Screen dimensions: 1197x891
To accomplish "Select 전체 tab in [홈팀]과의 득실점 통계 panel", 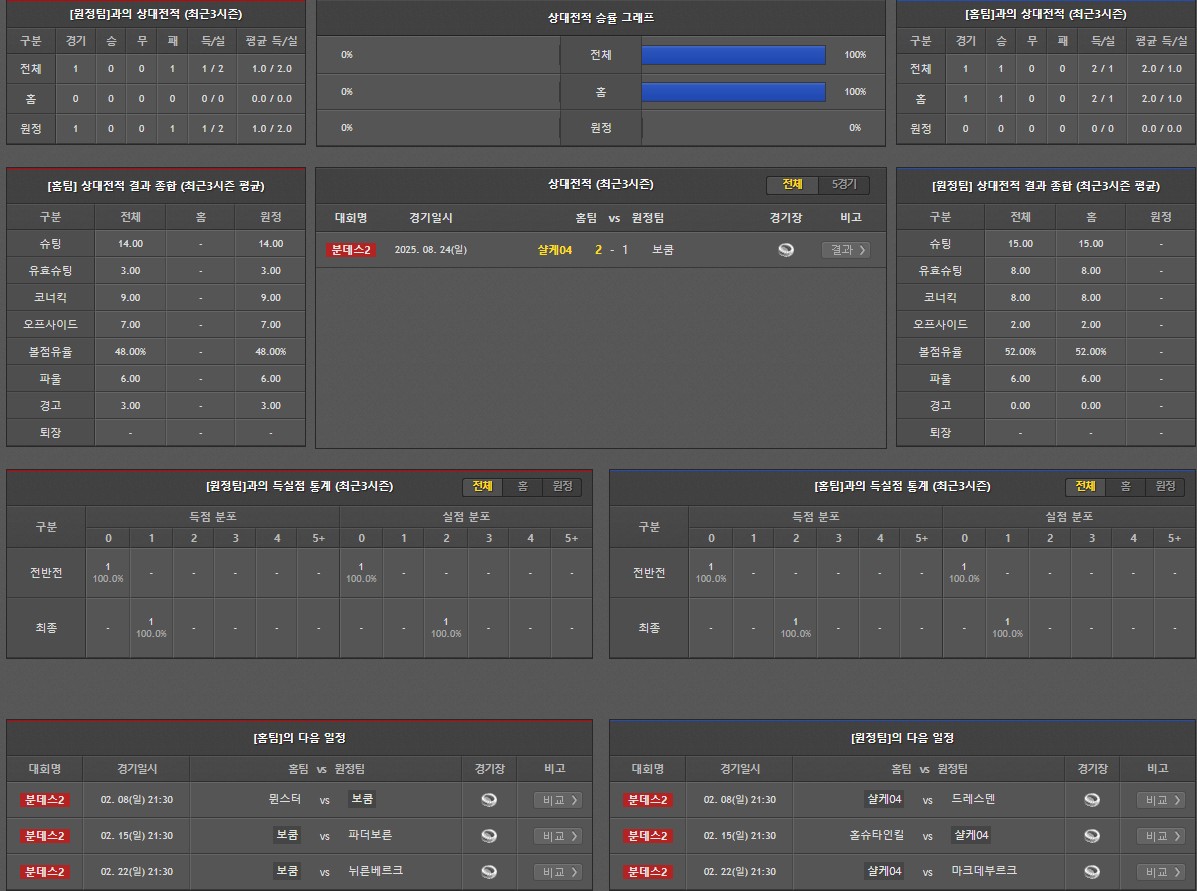I will [1085, 486].
